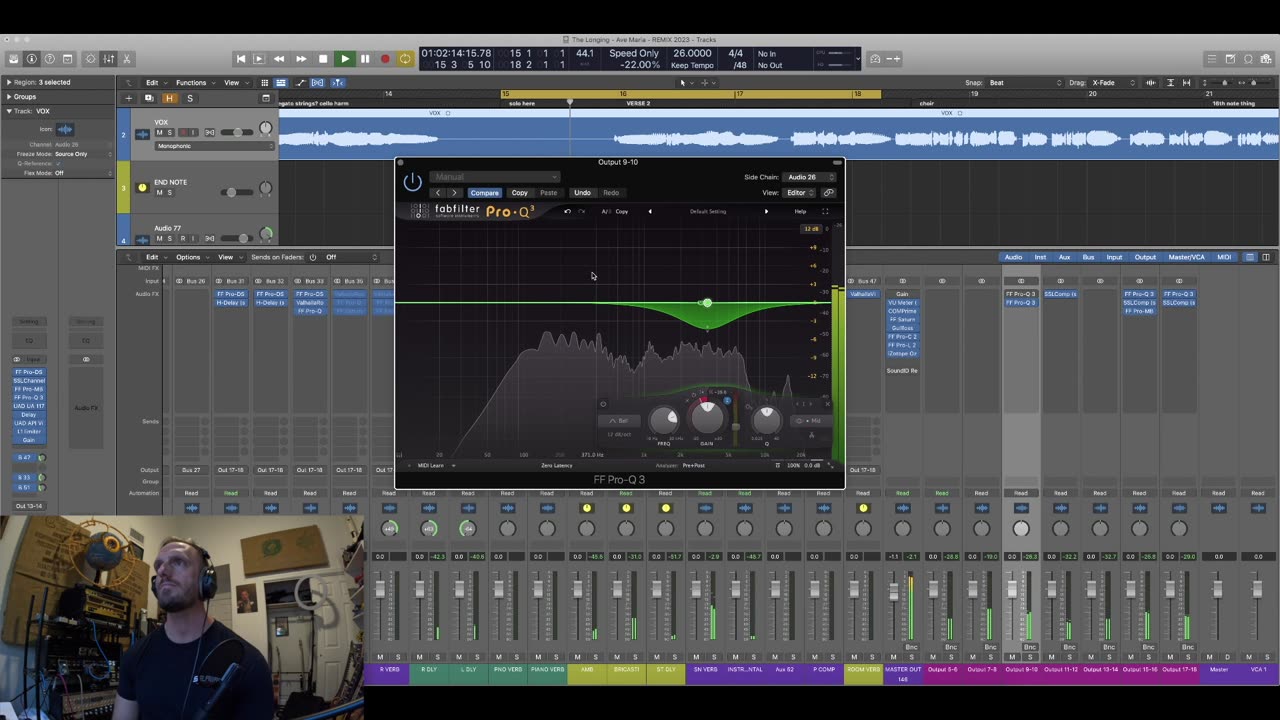Open the Note Pad icon top right
Image resolution: width=1280 pixels, height=720 pixels.
click(1230, 59)
